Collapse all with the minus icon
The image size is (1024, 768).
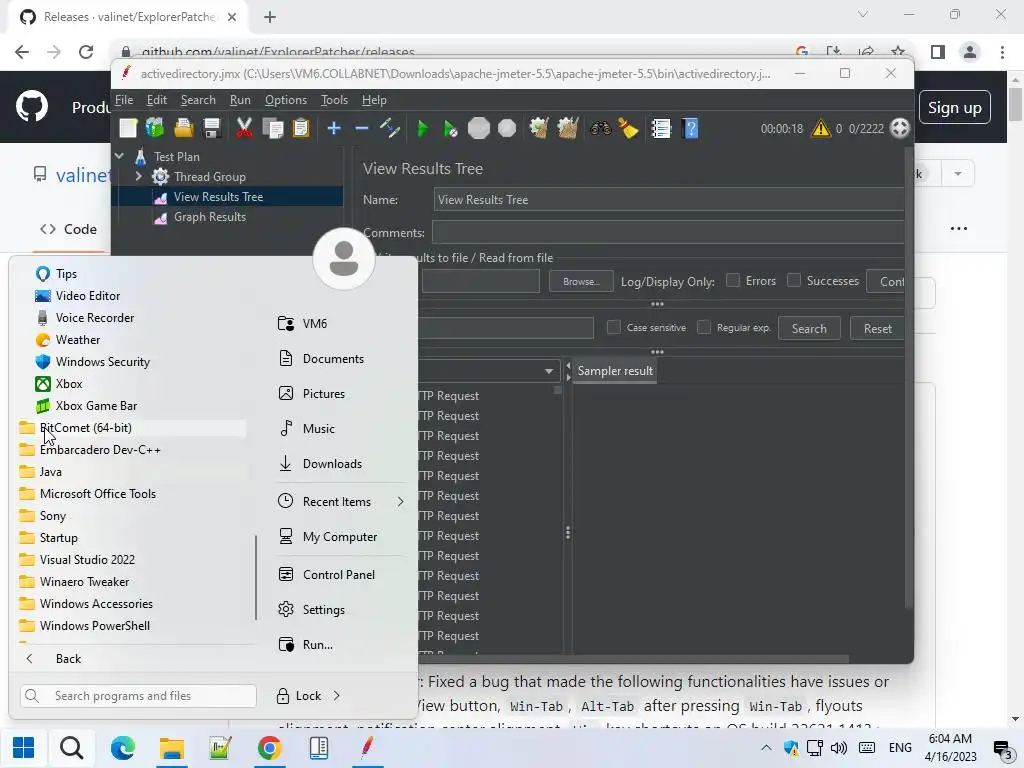[362, 128]
